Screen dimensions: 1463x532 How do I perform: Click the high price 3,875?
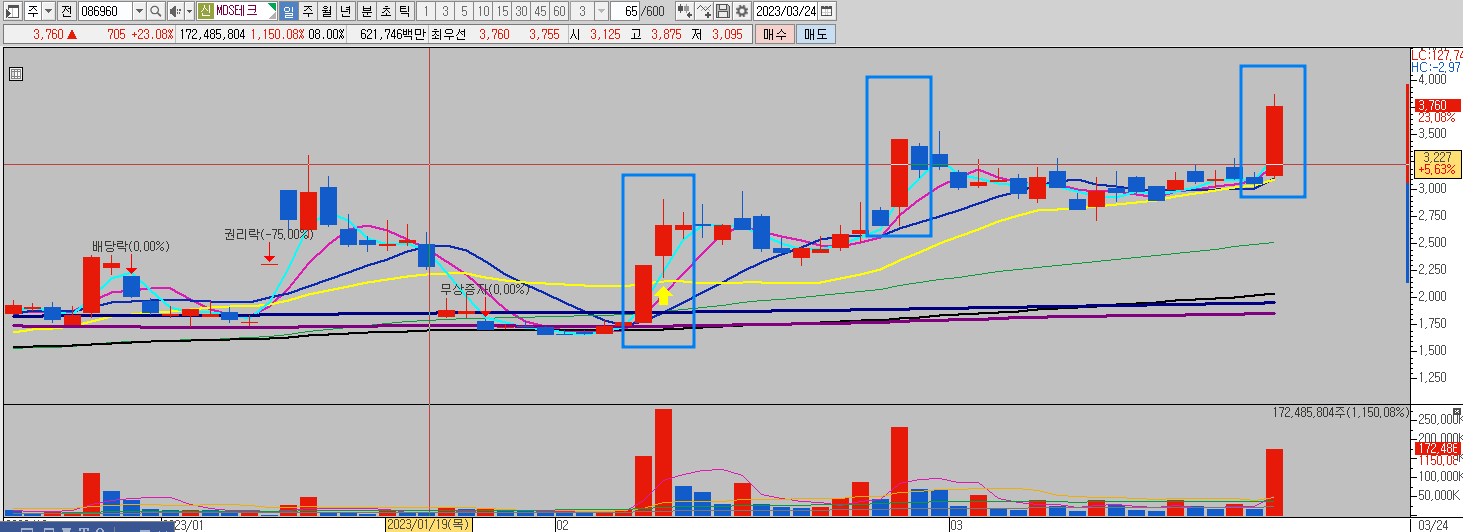666,34
